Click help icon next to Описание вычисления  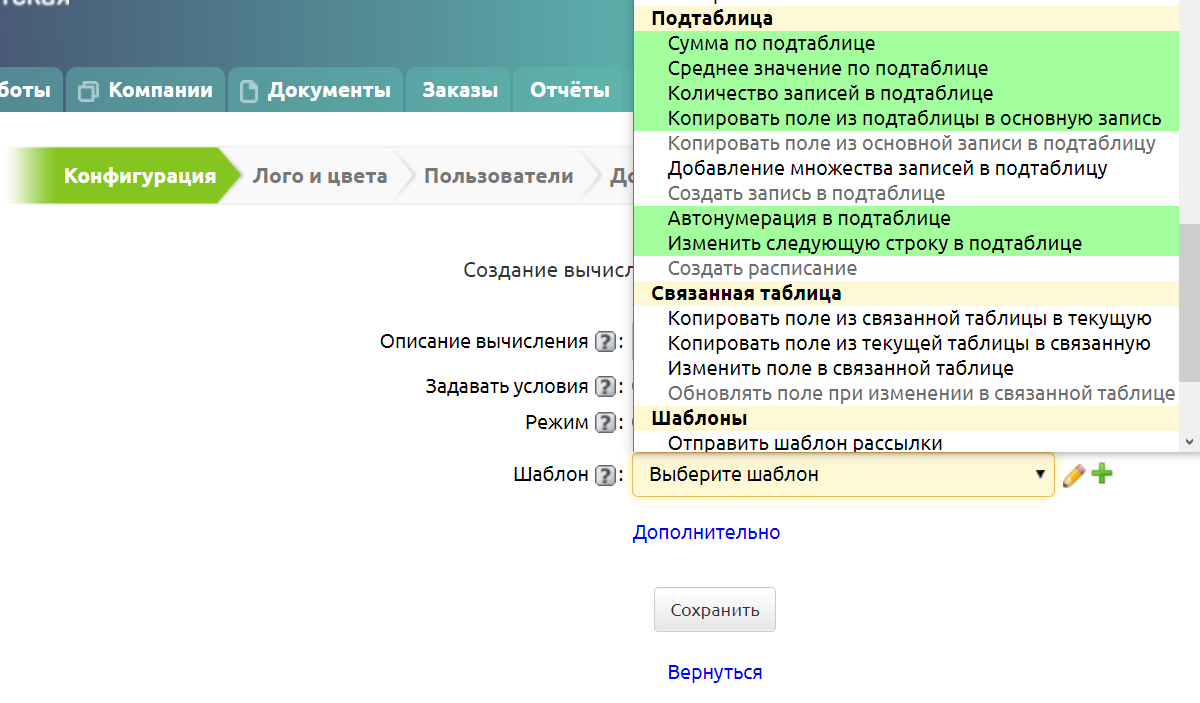pyautogui.click(x=604, y=342)
